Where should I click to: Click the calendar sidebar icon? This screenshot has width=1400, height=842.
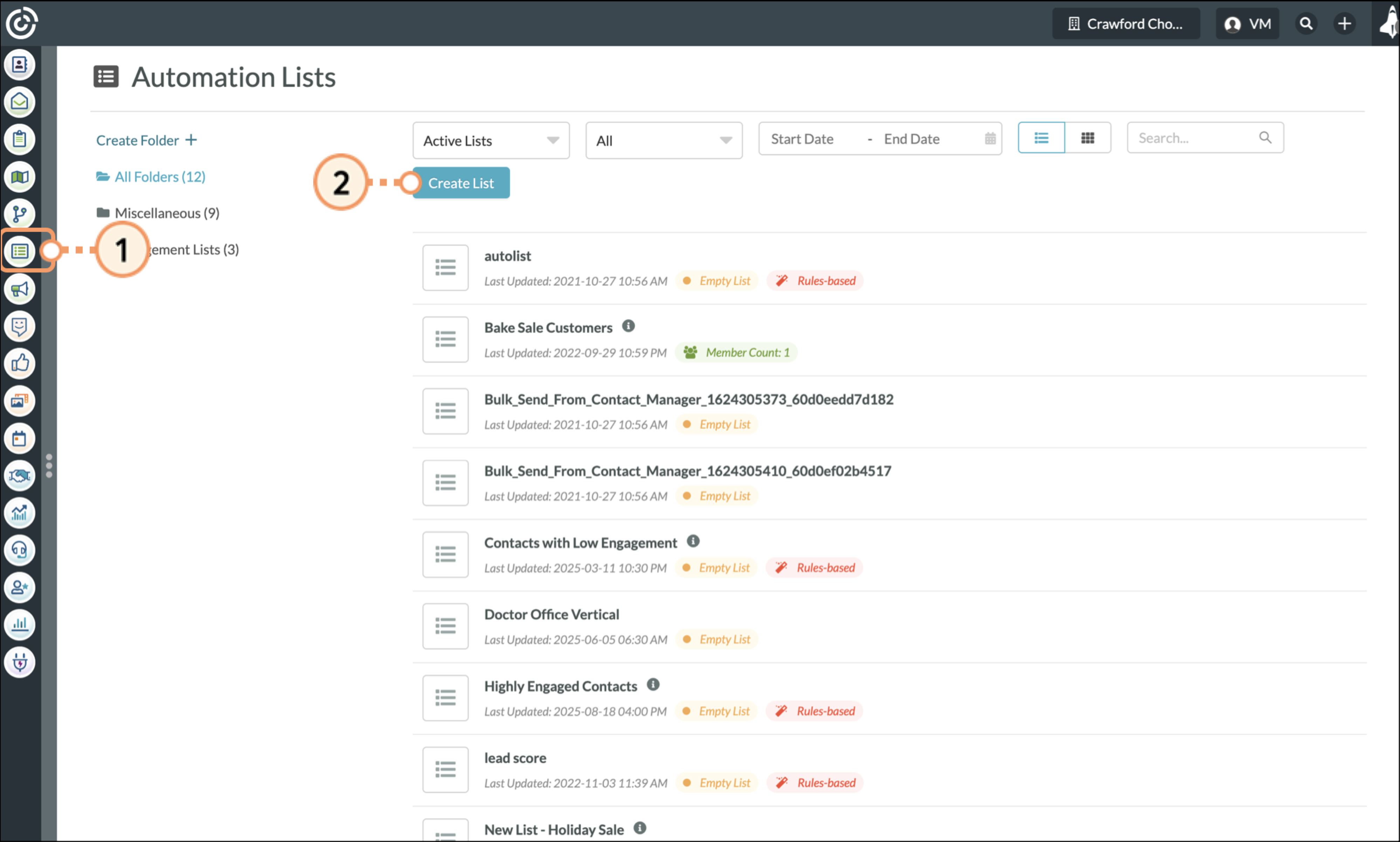pyautogui.click(x=20, y=439)
